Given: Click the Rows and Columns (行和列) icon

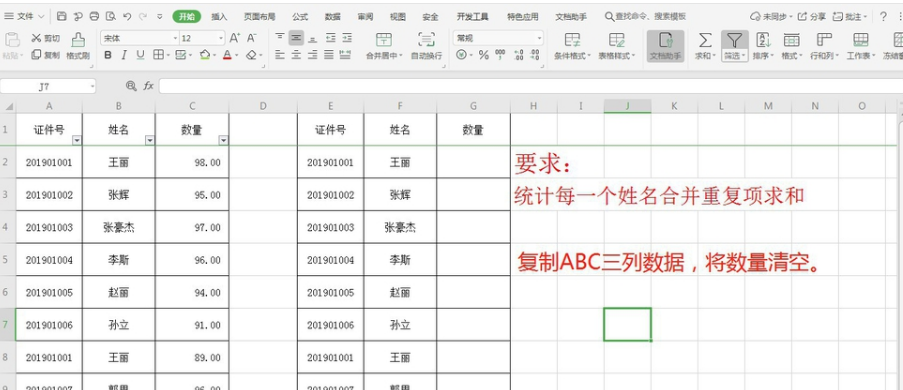Looking at the screenshot, I should click(824, 40).
